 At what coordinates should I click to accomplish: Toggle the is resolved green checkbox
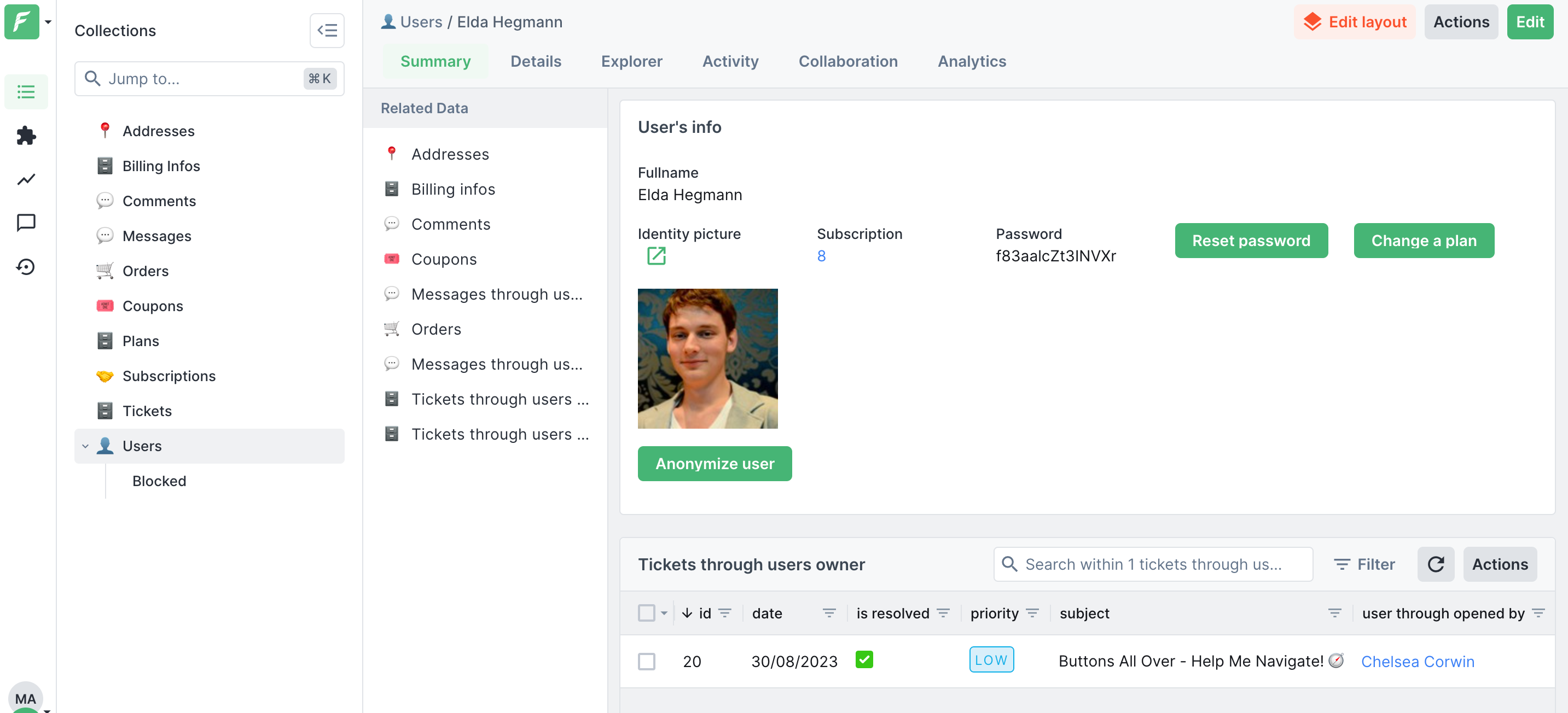coord(863,659)
